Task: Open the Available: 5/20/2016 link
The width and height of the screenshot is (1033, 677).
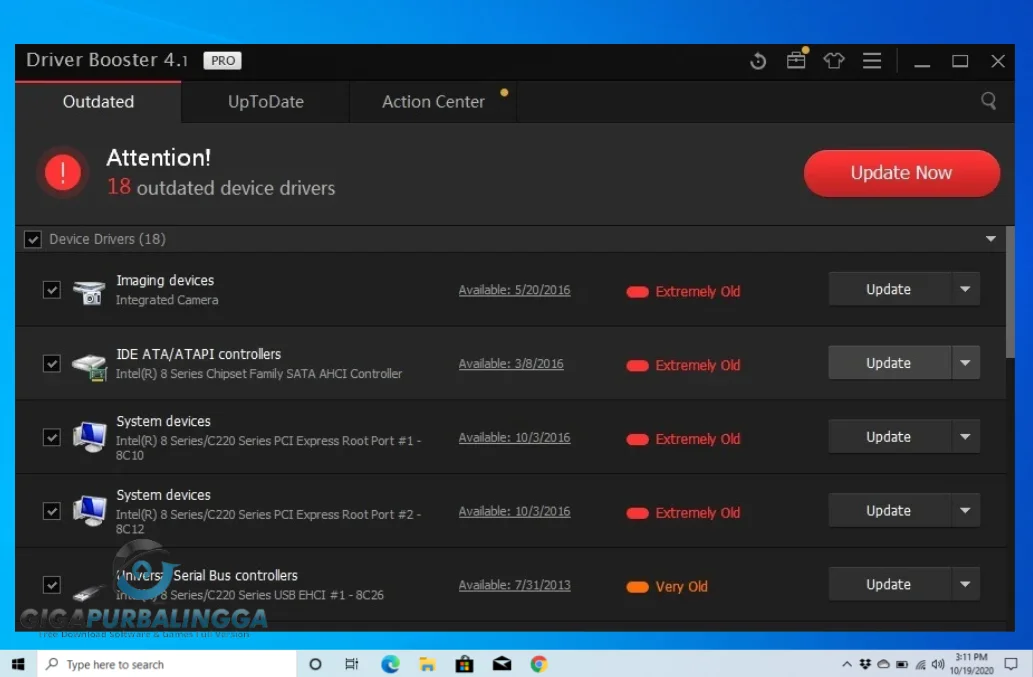Action: coord(515,290)
